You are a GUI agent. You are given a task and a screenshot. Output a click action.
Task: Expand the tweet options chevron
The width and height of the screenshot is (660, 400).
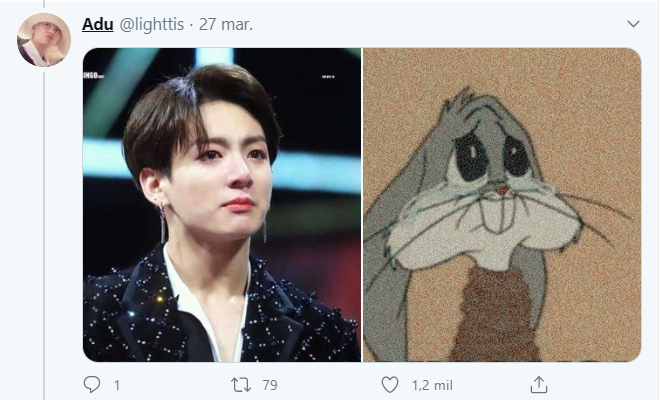coord(632,23)
